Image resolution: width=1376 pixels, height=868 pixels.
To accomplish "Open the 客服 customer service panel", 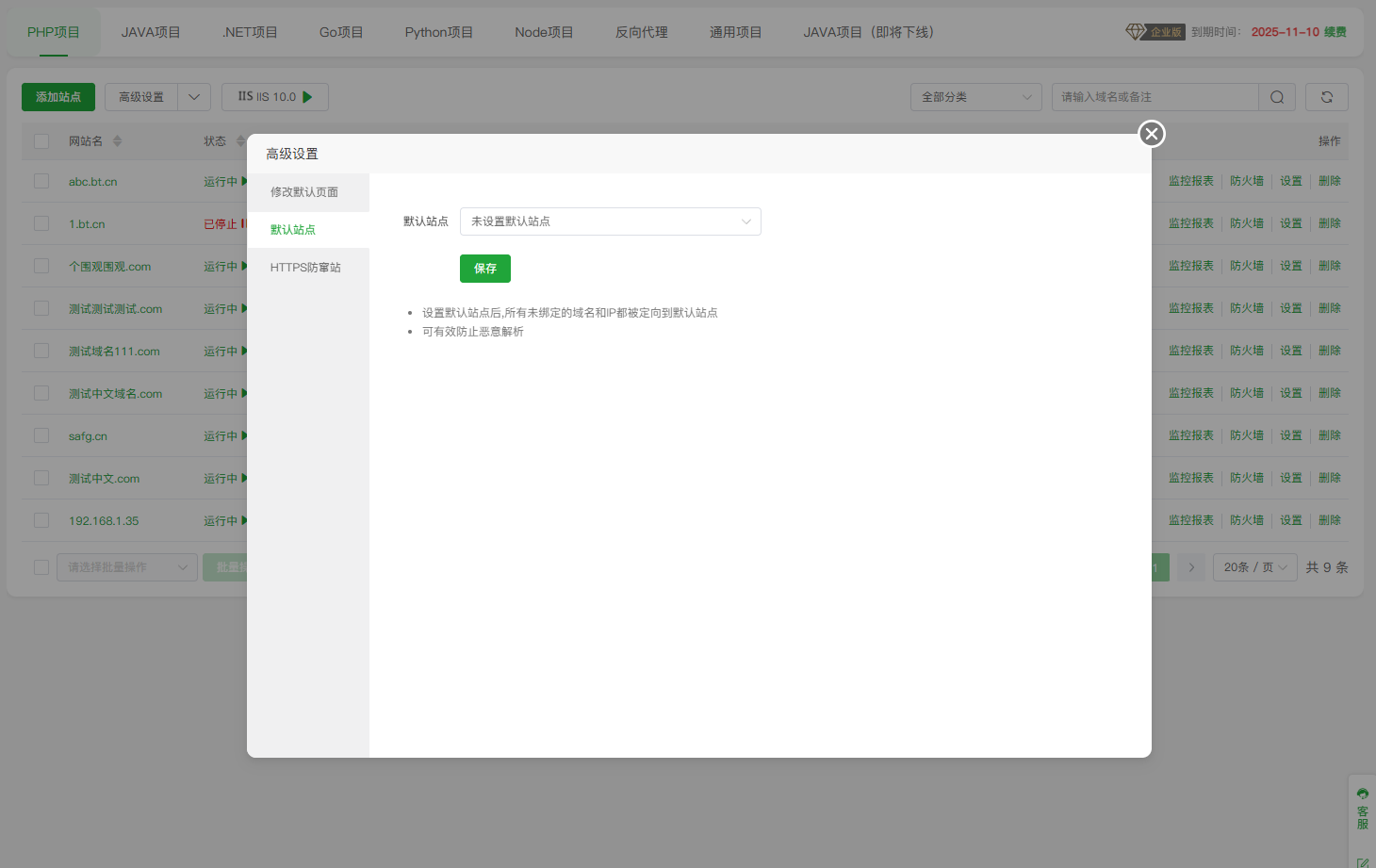I will [1363, 809].
